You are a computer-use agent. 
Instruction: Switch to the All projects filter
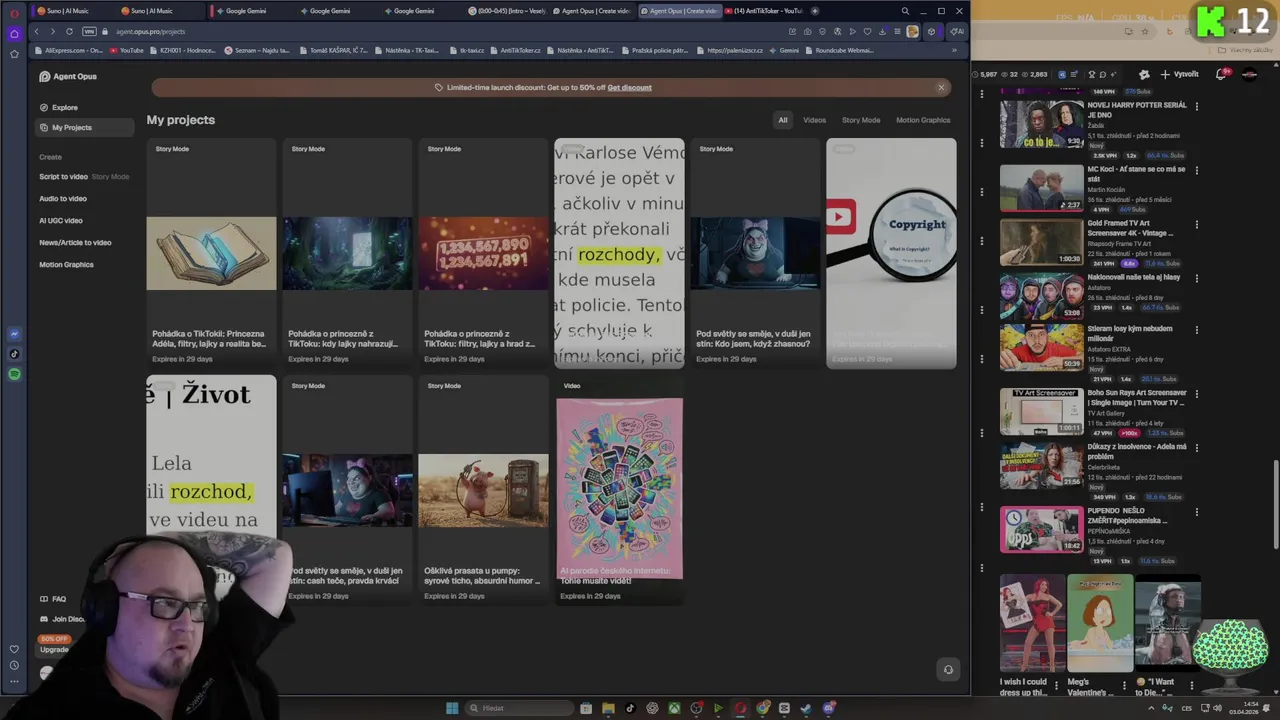(783, 120)
